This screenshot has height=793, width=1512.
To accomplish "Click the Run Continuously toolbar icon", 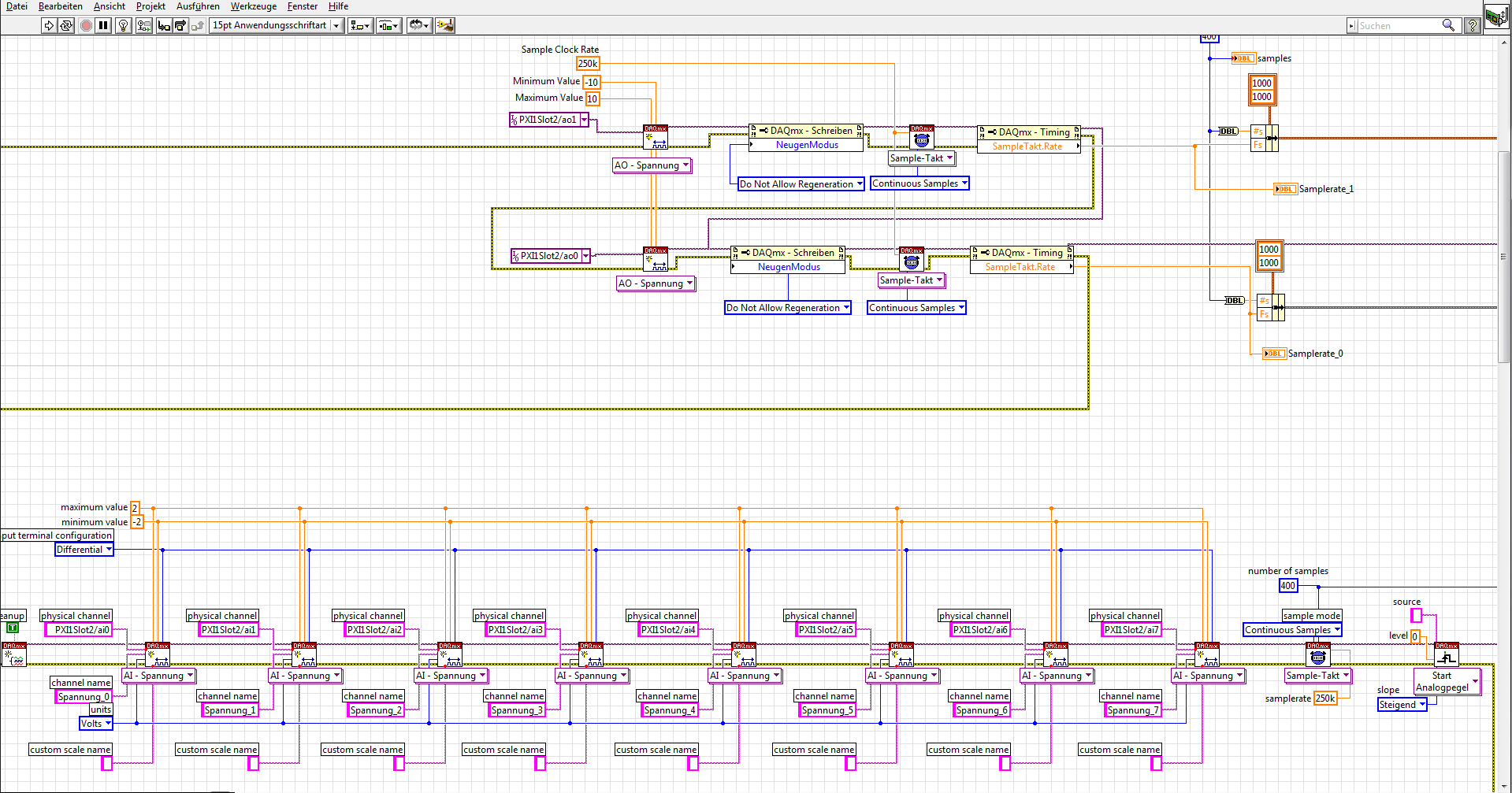I will click(66, 25).
